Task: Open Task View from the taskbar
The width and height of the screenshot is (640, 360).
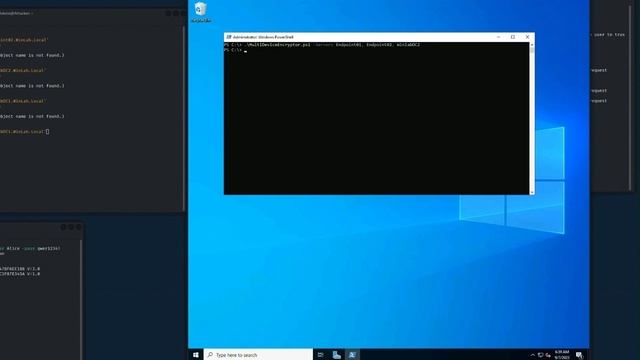Action: pyautogui.click(x=320, y=355)
